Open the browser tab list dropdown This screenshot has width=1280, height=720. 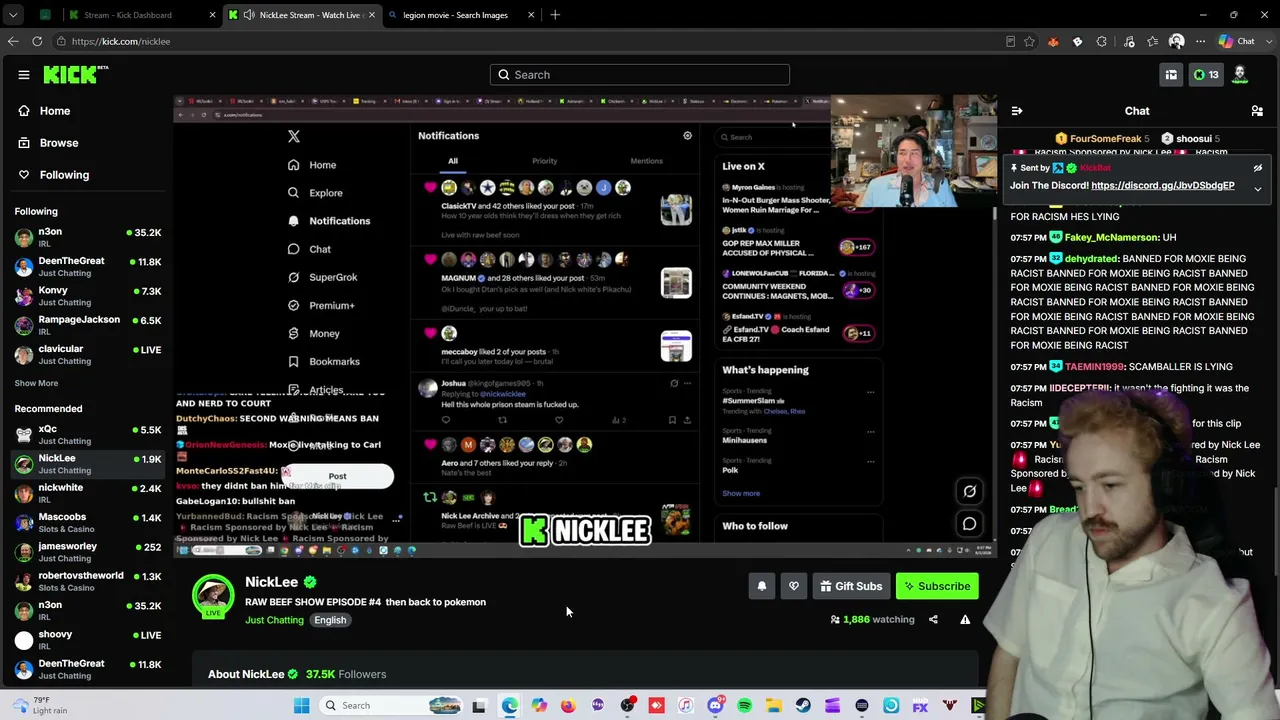point(13,15)
